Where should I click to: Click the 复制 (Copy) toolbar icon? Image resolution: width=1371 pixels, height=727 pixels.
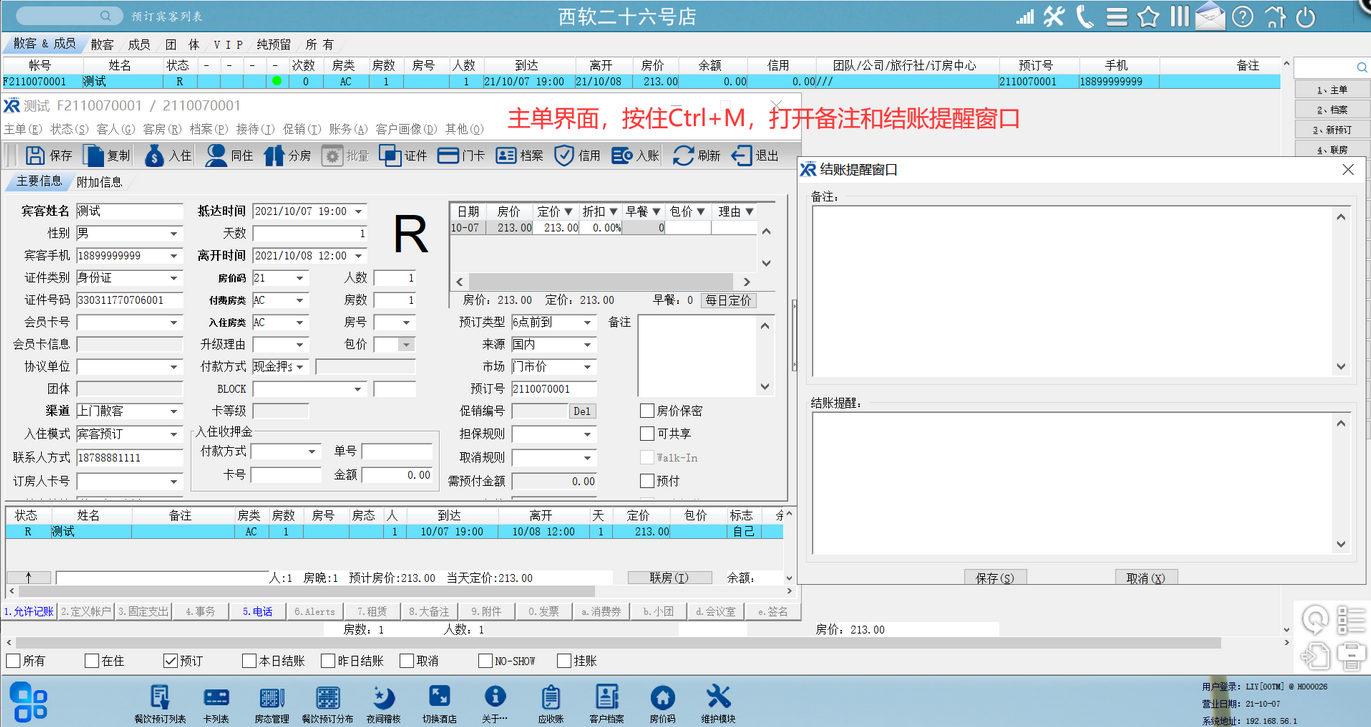pos(93,155)
